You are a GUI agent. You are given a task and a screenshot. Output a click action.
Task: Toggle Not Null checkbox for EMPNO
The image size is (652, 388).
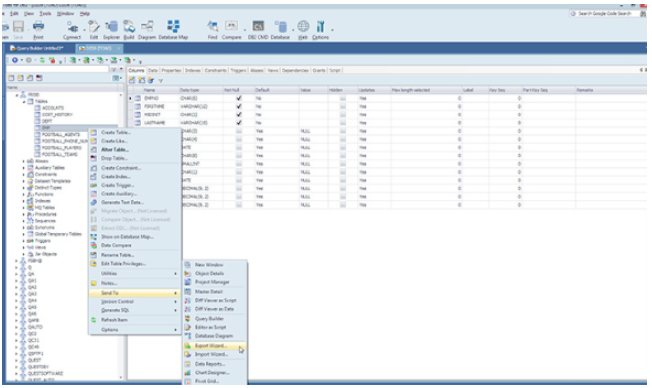[x=239, y=98]
